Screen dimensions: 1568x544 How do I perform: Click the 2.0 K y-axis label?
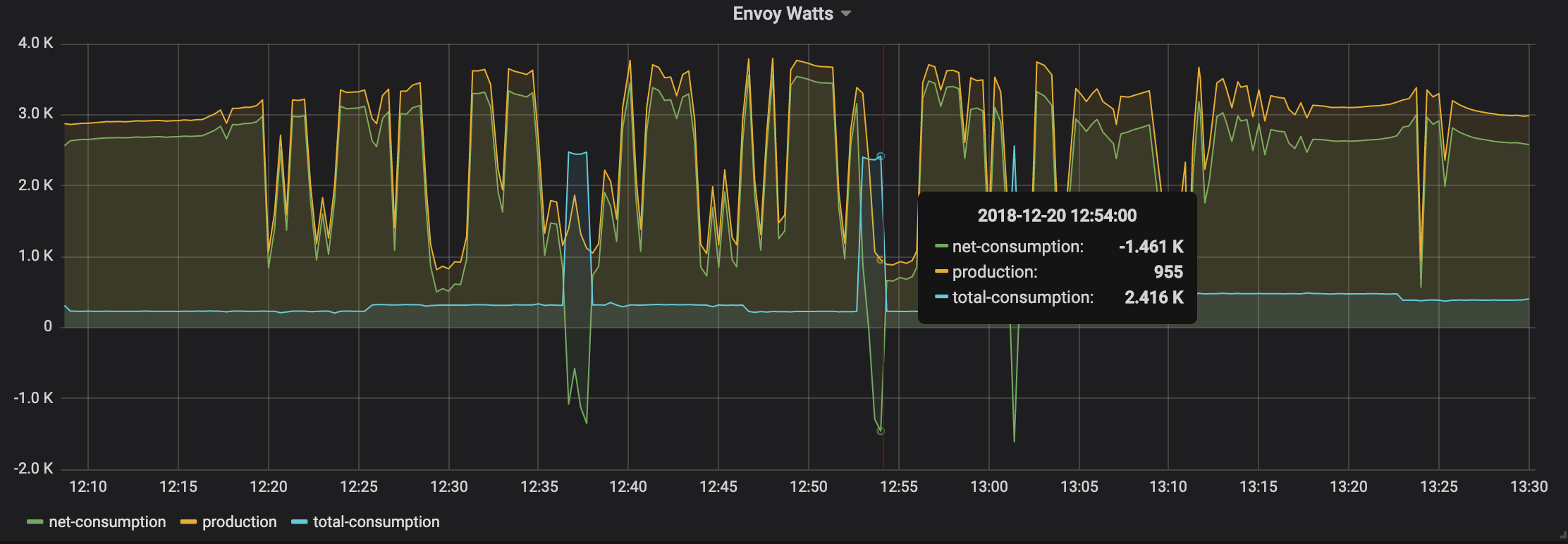(x=35, y=185)
